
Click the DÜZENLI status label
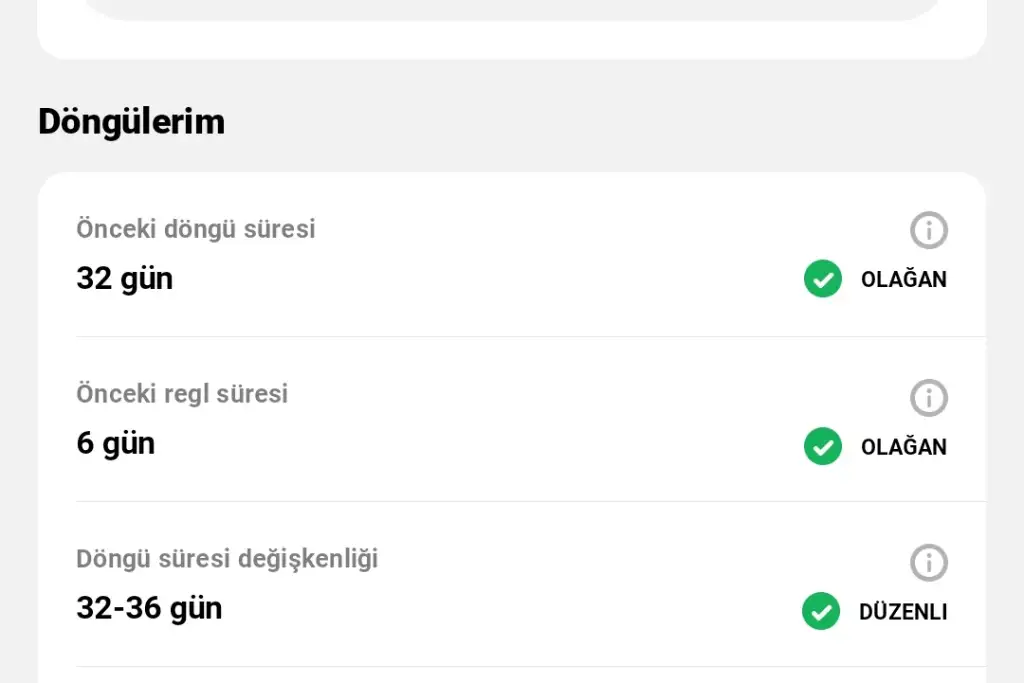(x=902, y=612)
